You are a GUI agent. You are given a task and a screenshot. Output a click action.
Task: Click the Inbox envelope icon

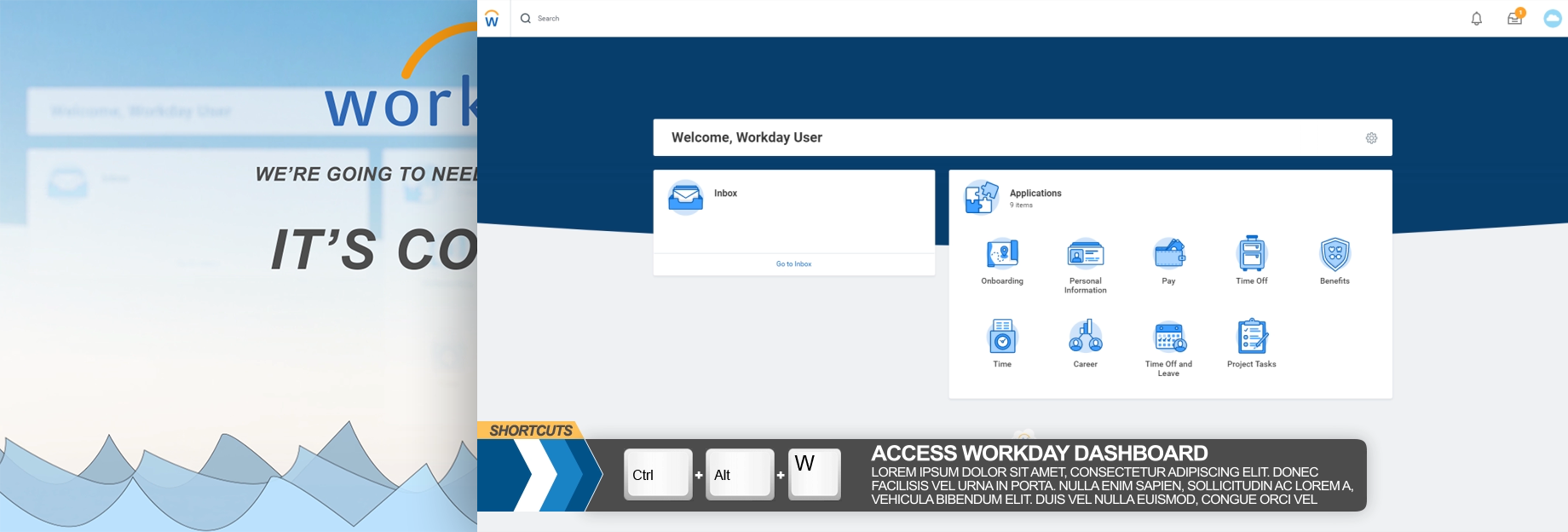(686, 198)
